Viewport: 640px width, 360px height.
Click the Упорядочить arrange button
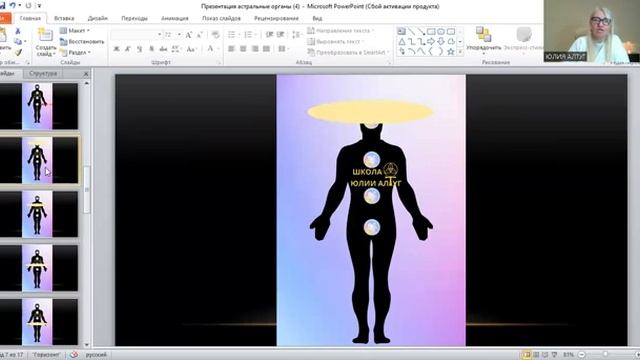coord(484,41)
